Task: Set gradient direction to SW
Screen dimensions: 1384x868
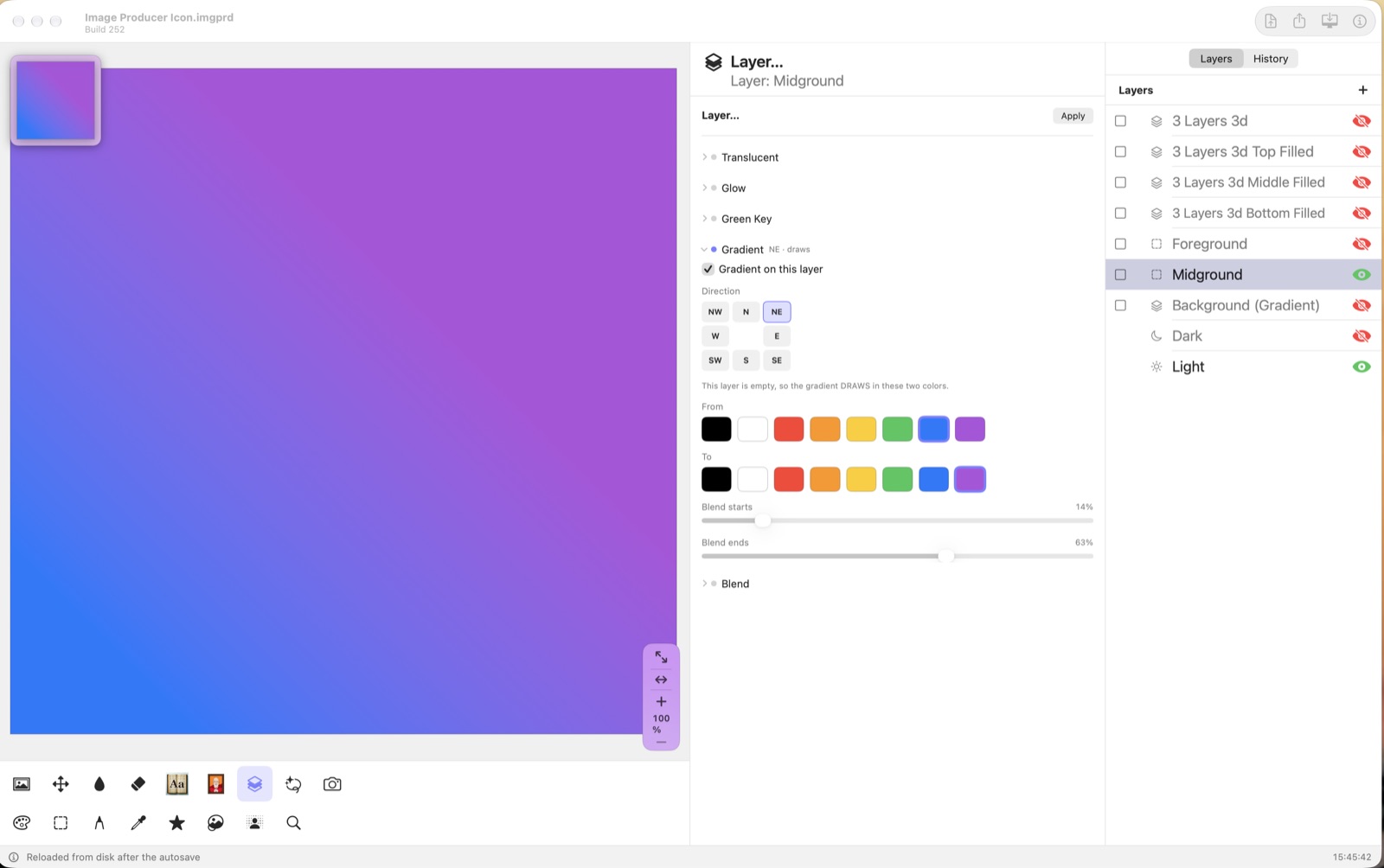Action: pyautogui.click(x=715, y=361)
